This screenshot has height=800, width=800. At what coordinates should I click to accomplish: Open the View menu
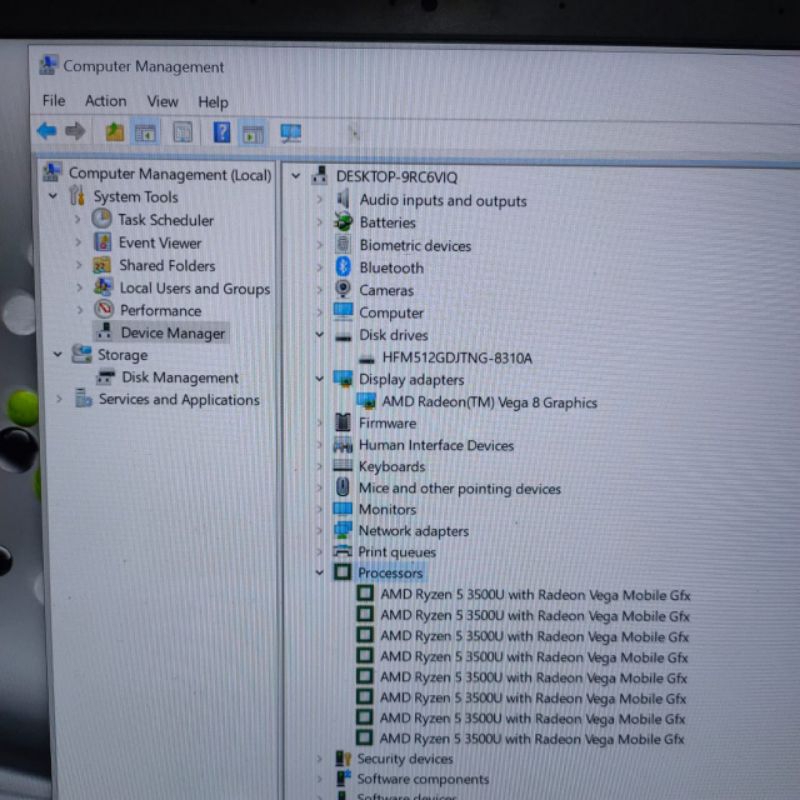pos(162,101)
